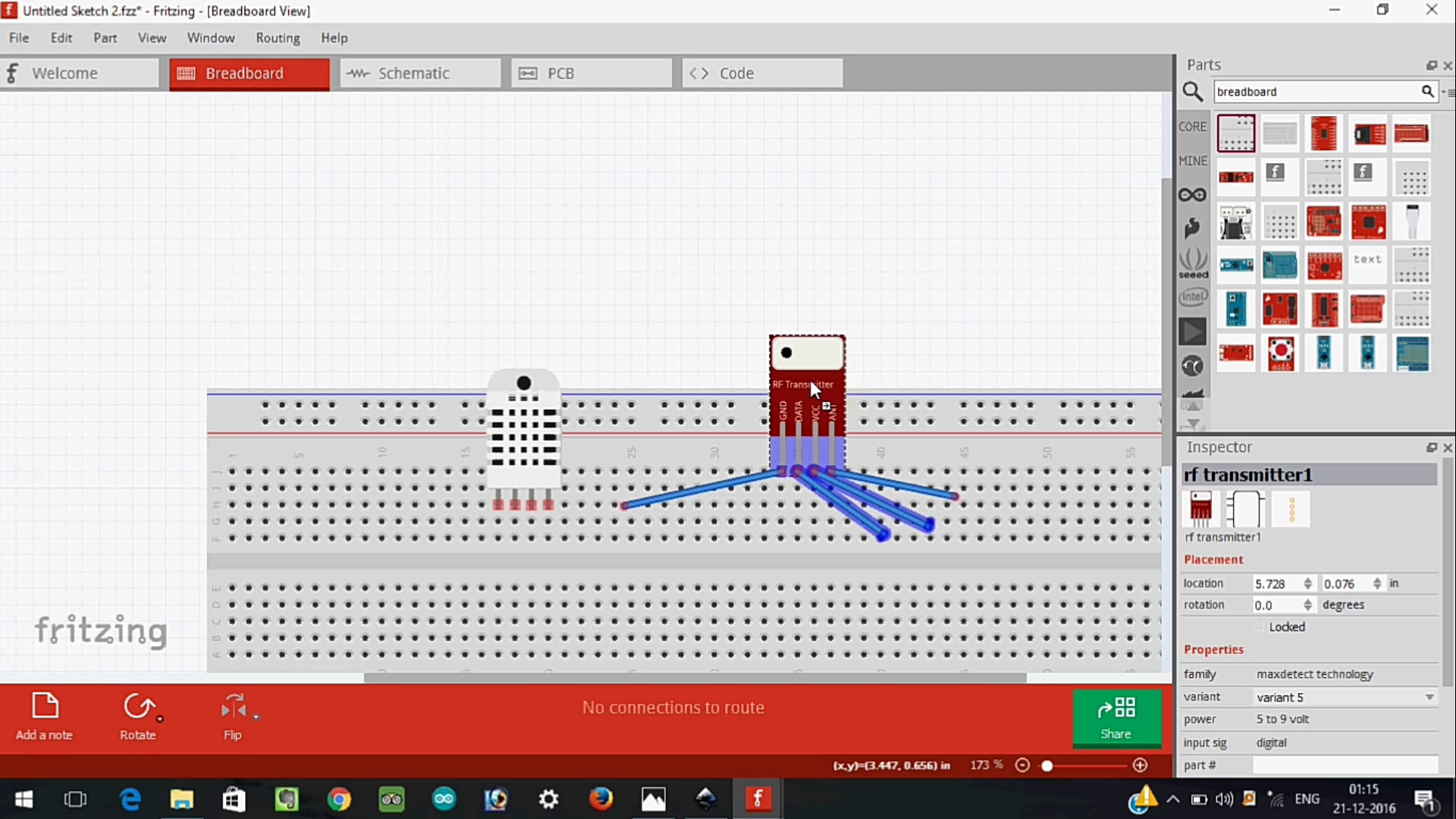
Task: Open the Routing menu
Action: point(278,38)
